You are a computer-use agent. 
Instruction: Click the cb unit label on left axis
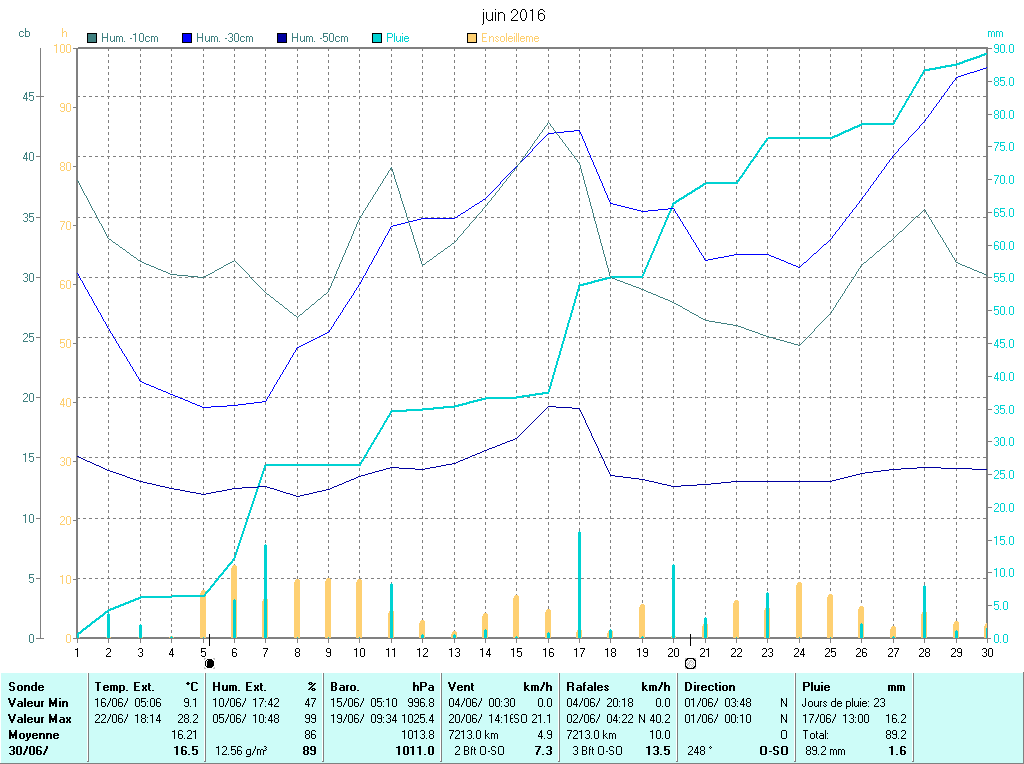24,33
